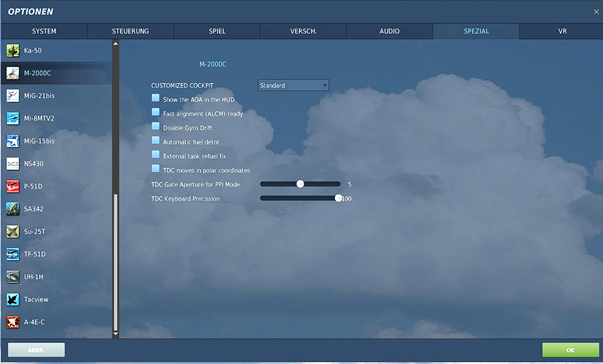The width and height of the screenshot is (603, 364).
Task: Go to the AUDIO tab
Action: tap(390, 31)
